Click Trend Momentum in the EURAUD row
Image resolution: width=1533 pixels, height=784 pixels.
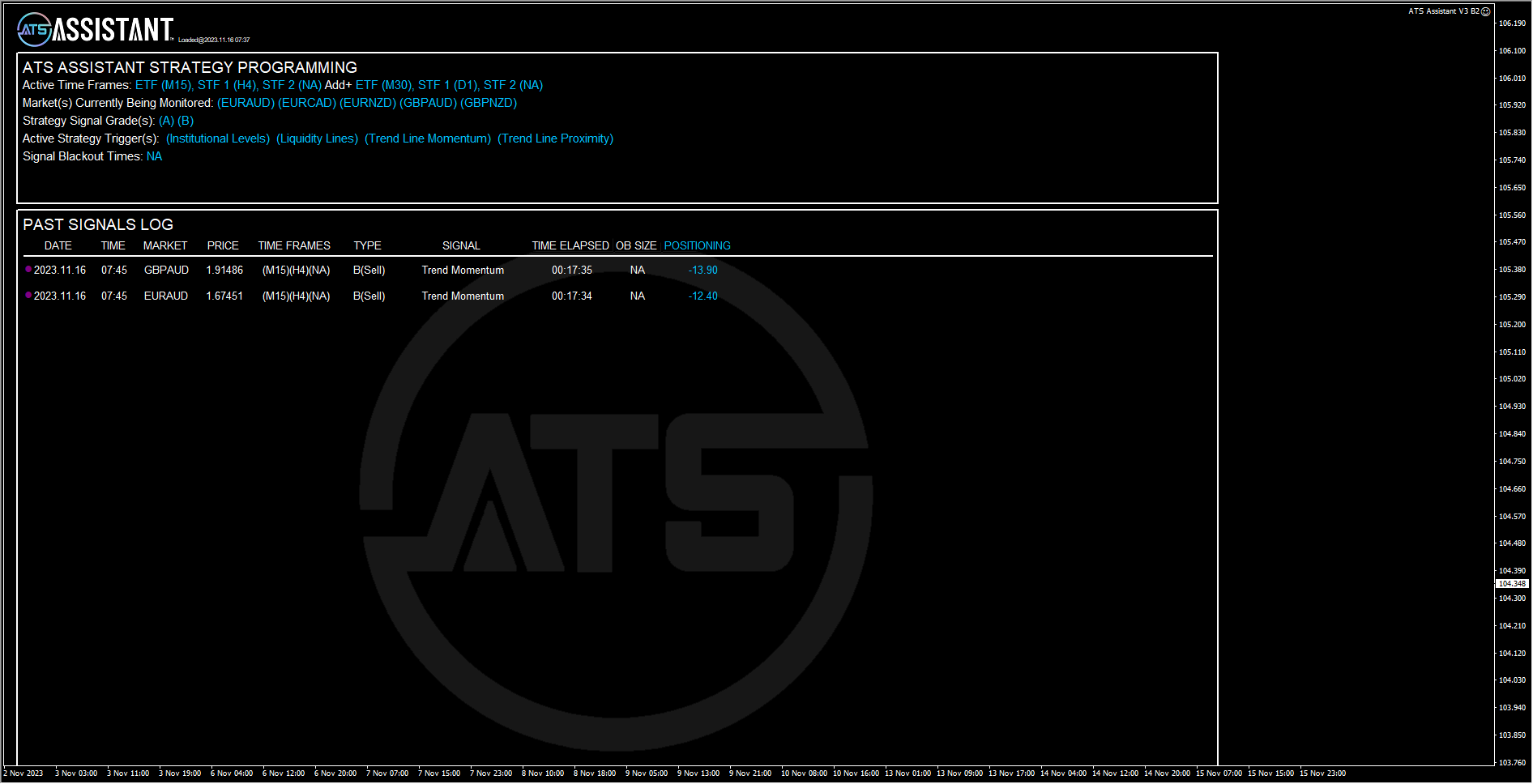[x=463, y=296]
